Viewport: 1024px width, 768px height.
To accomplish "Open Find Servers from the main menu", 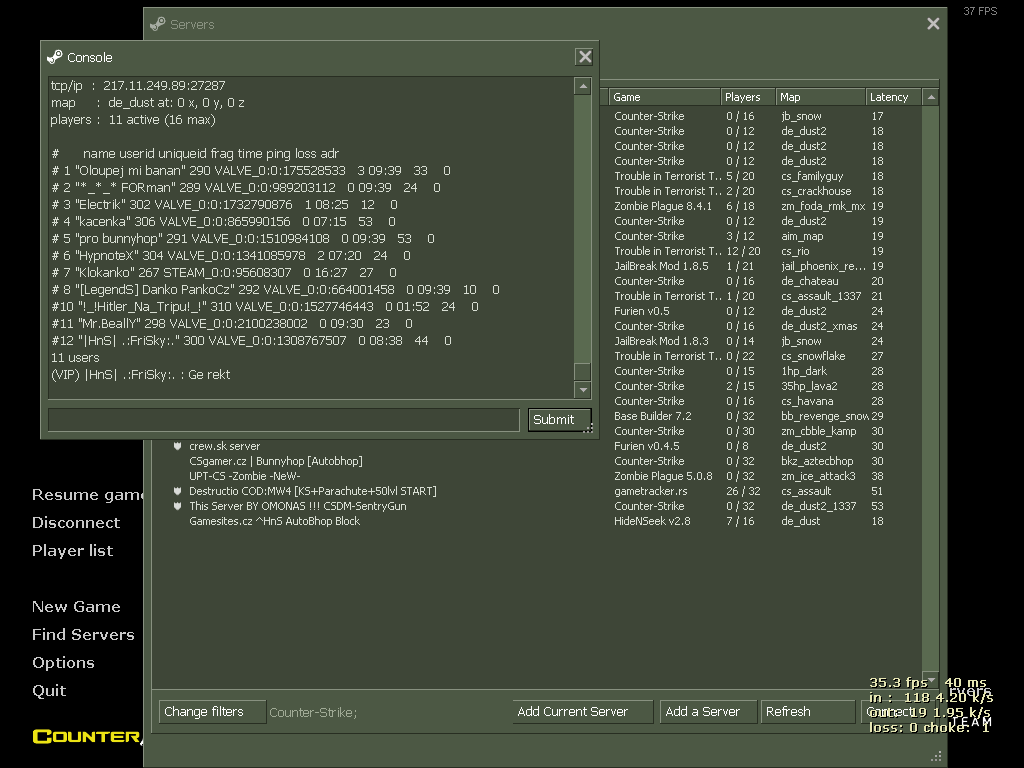I will pyautogui.click(x=83, y=634).
